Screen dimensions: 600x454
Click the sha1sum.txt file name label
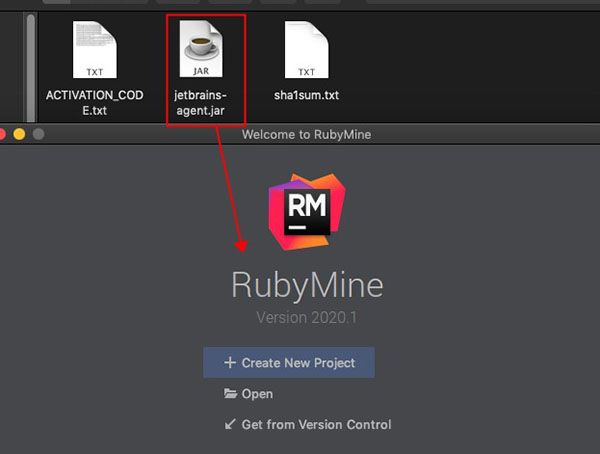[307, 95]
